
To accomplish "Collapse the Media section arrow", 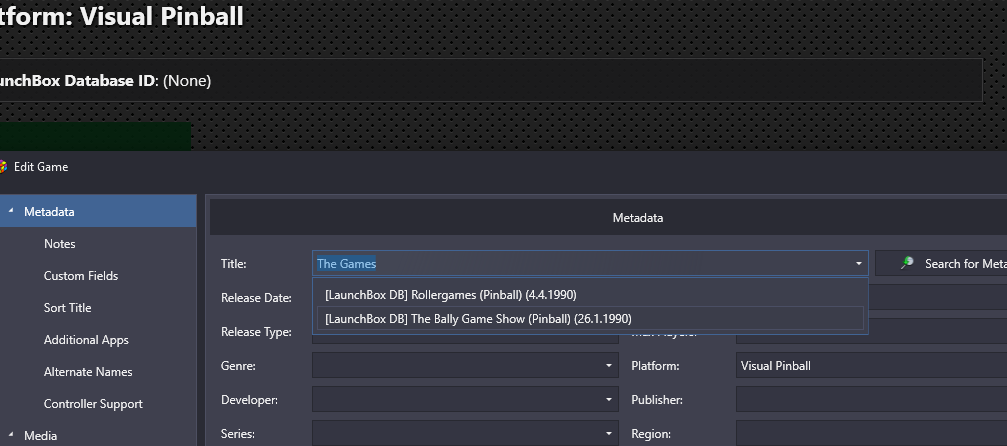I will [11, 435].
